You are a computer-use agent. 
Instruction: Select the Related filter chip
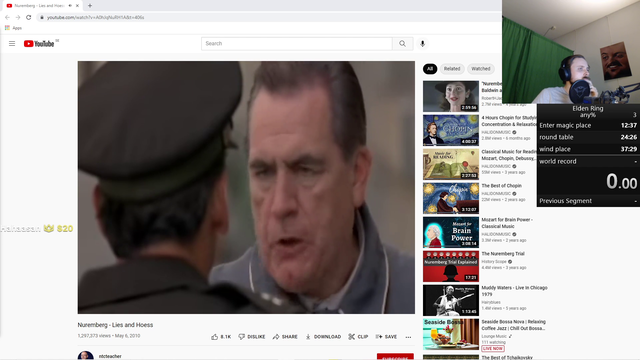[452, 69]
